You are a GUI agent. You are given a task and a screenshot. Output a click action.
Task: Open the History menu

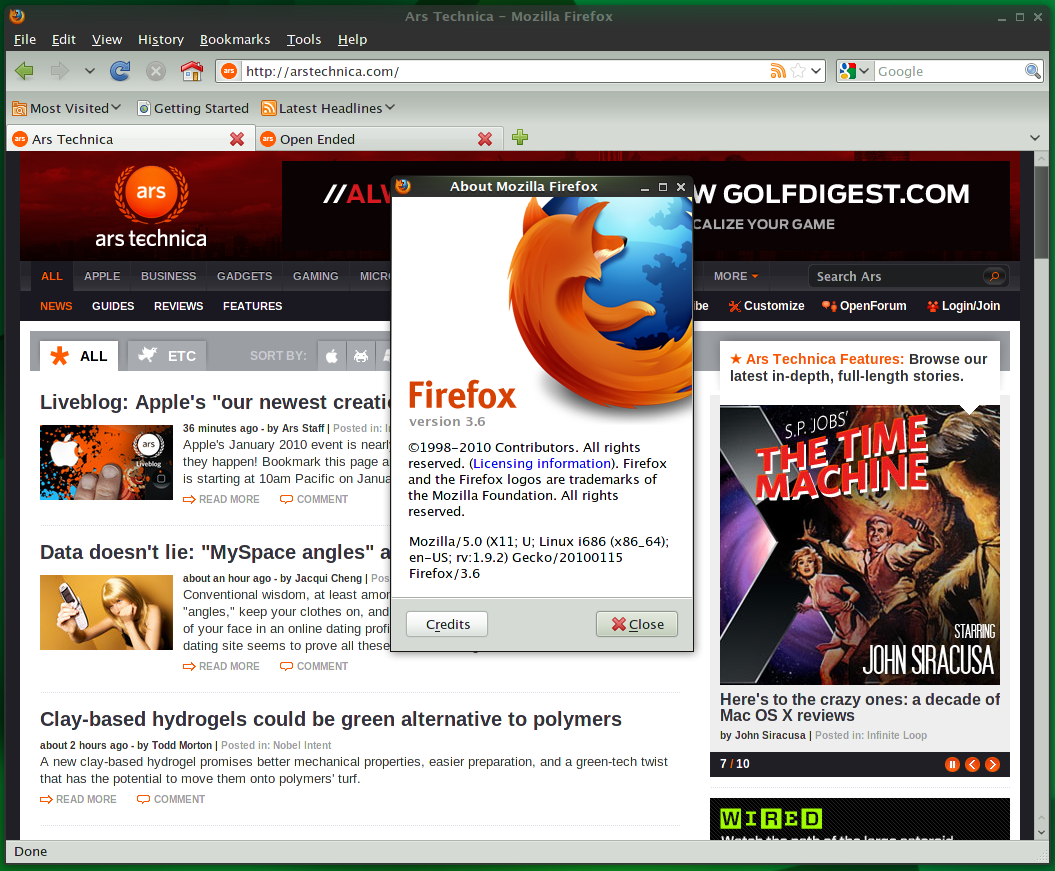(161, 40)
